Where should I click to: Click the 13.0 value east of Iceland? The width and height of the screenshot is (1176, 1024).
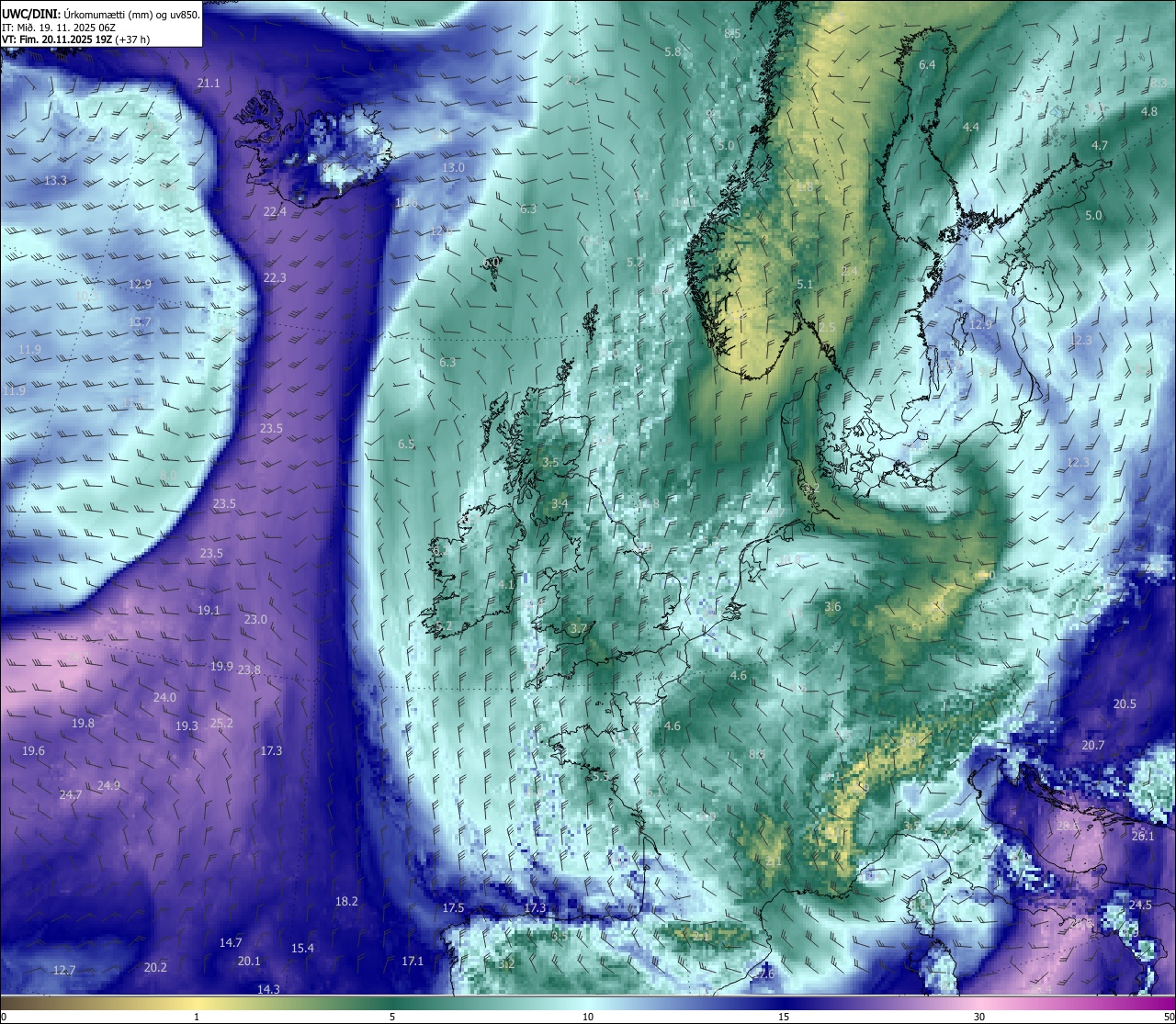pyautogui.click(x=453, y=168)
